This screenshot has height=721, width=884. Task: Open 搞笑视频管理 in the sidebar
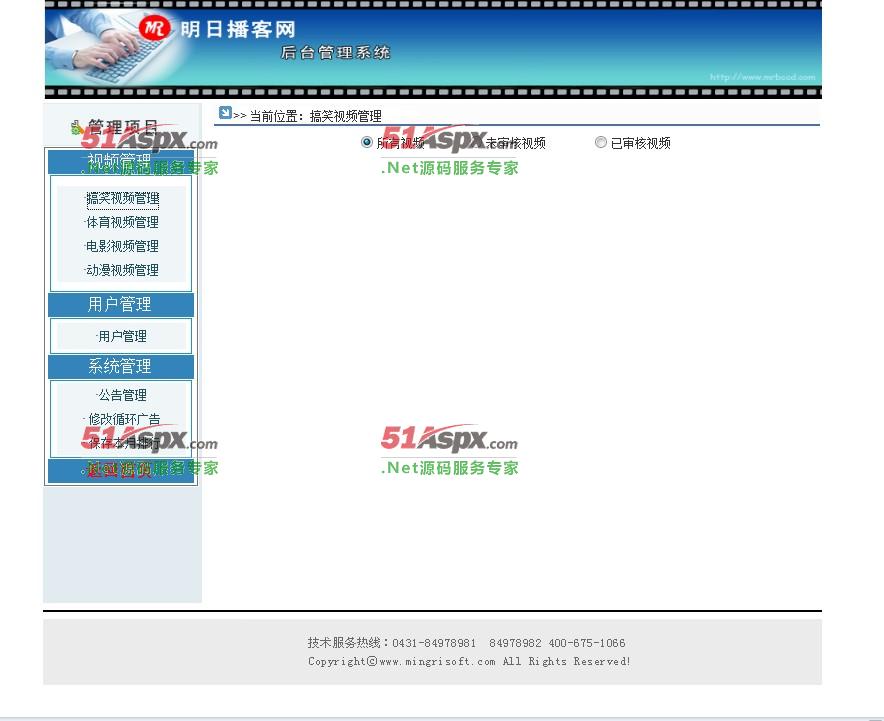[122, 198]
